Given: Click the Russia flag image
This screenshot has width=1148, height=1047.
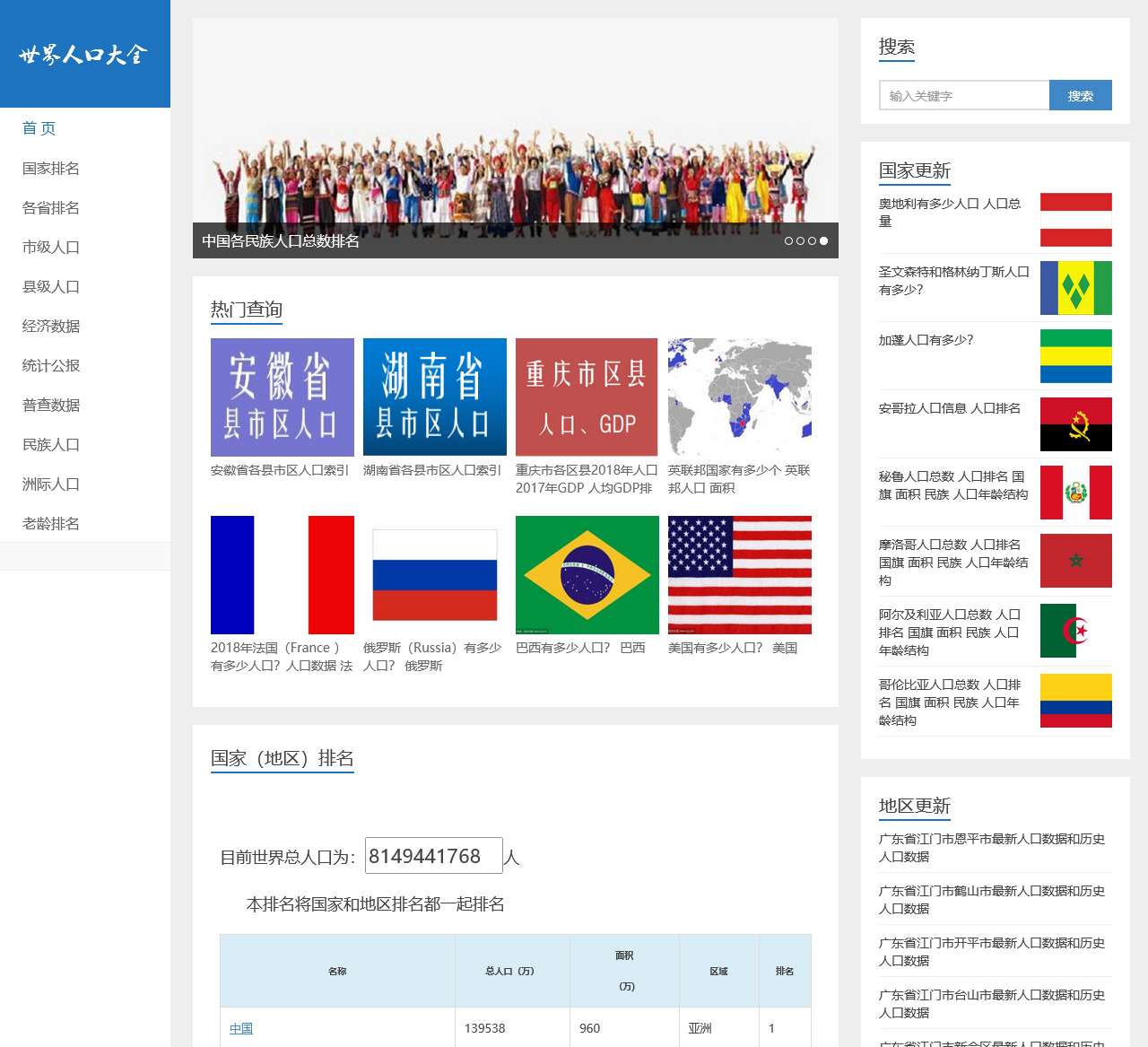Looking at the screenshot, I should tap(434, 574).
